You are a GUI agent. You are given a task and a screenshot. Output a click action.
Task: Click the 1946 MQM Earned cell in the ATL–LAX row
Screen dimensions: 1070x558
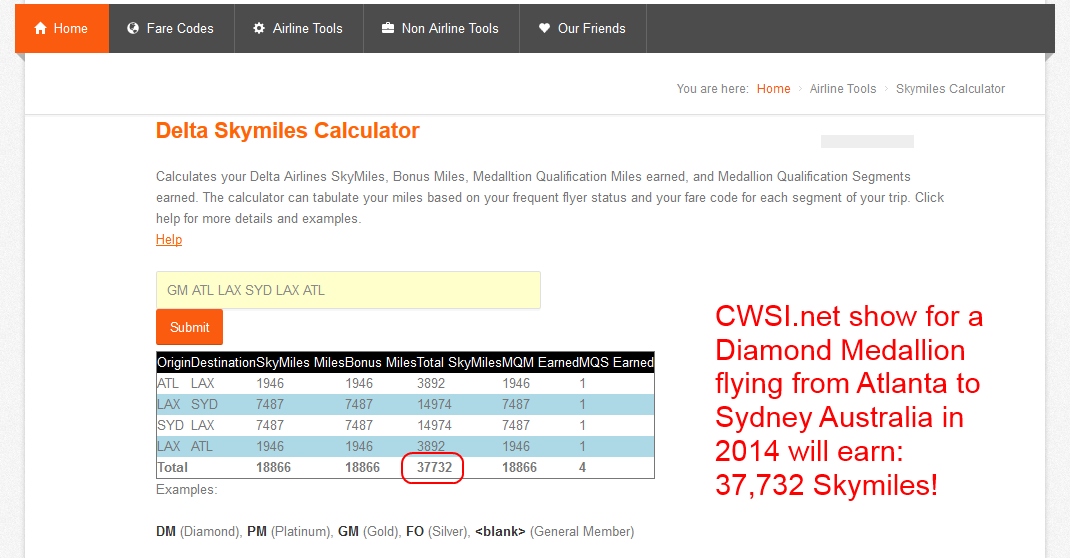tap(516, 383)
